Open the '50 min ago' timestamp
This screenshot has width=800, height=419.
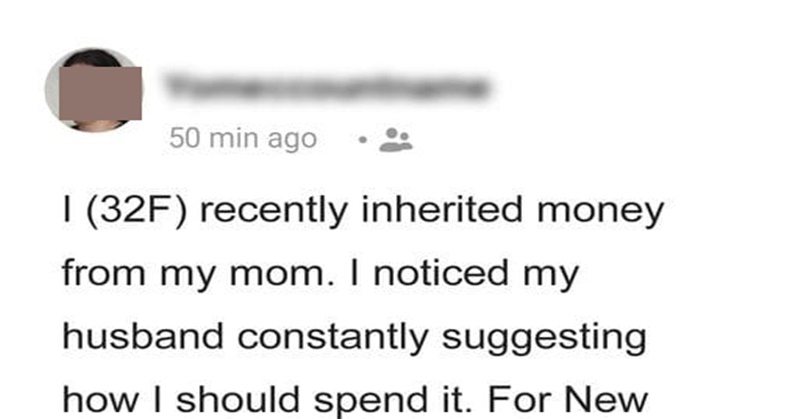pos(243,138)
